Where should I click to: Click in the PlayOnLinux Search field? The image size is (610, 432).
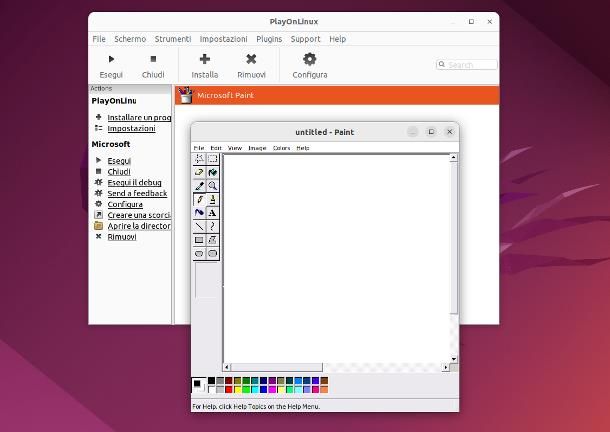467,65
